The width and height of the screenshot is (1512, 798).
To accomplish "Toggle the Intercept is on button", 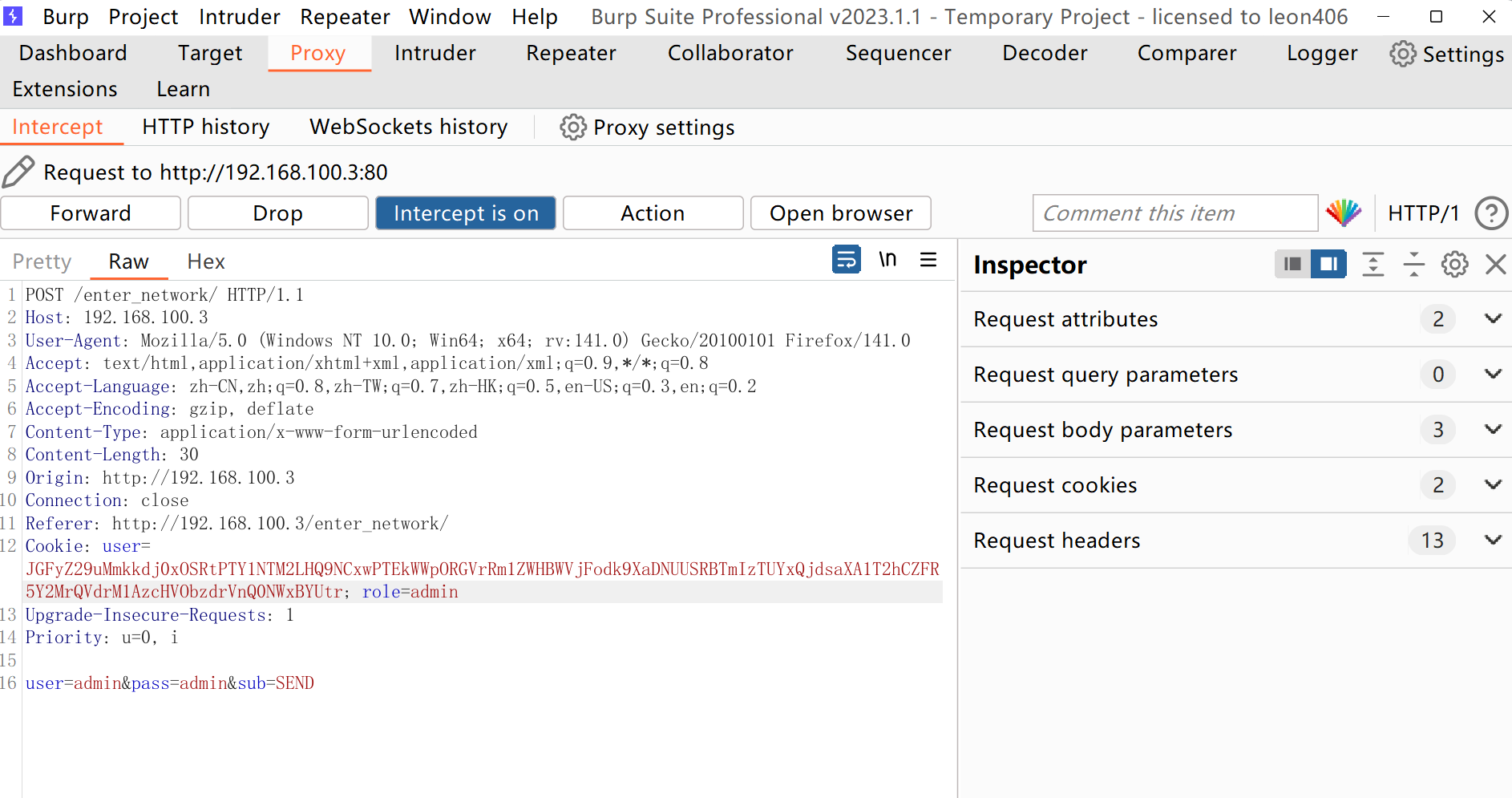I will (466, 213).
